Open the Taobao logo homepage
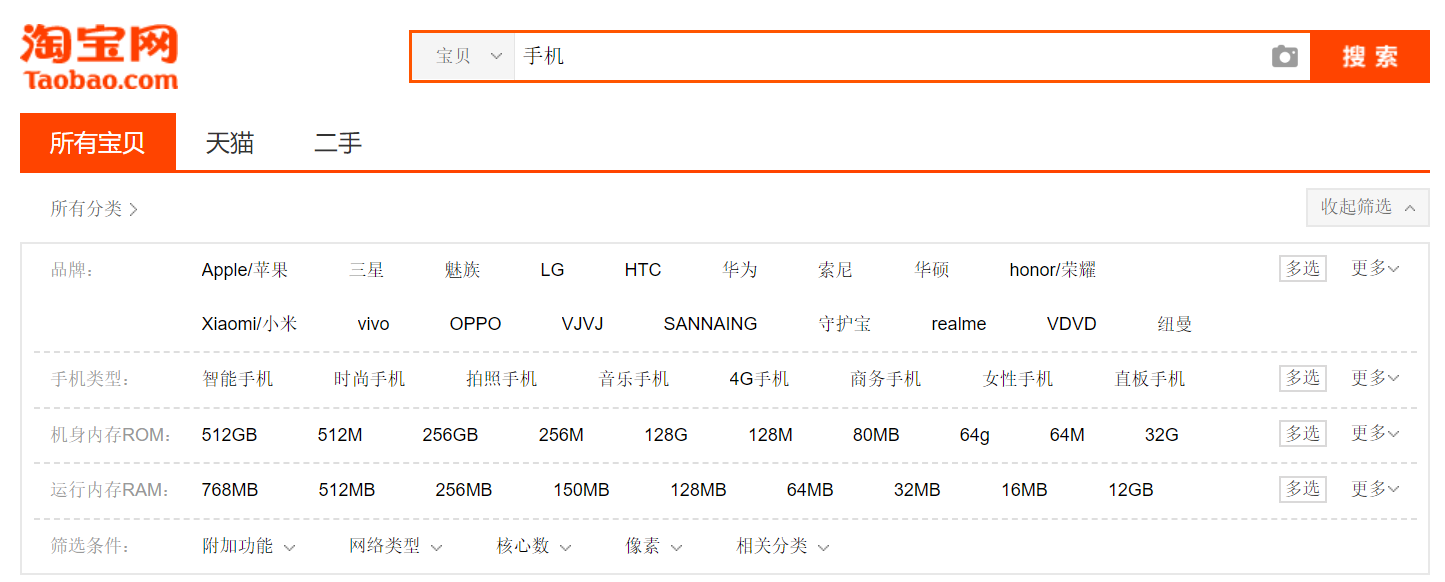The image size is (1445, 582). pos(99,58)
